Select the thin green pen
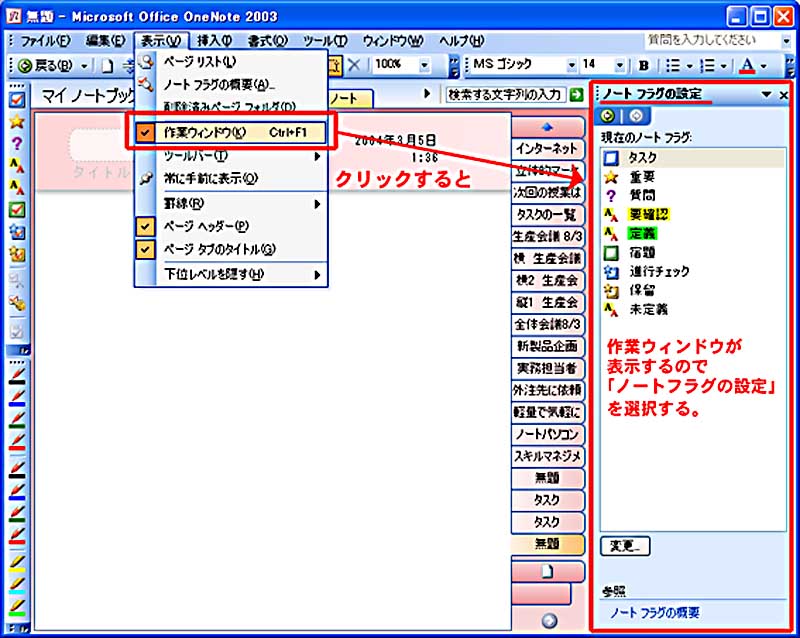The height and width of the screenshot is (638, 800). (x=17, y=420)
